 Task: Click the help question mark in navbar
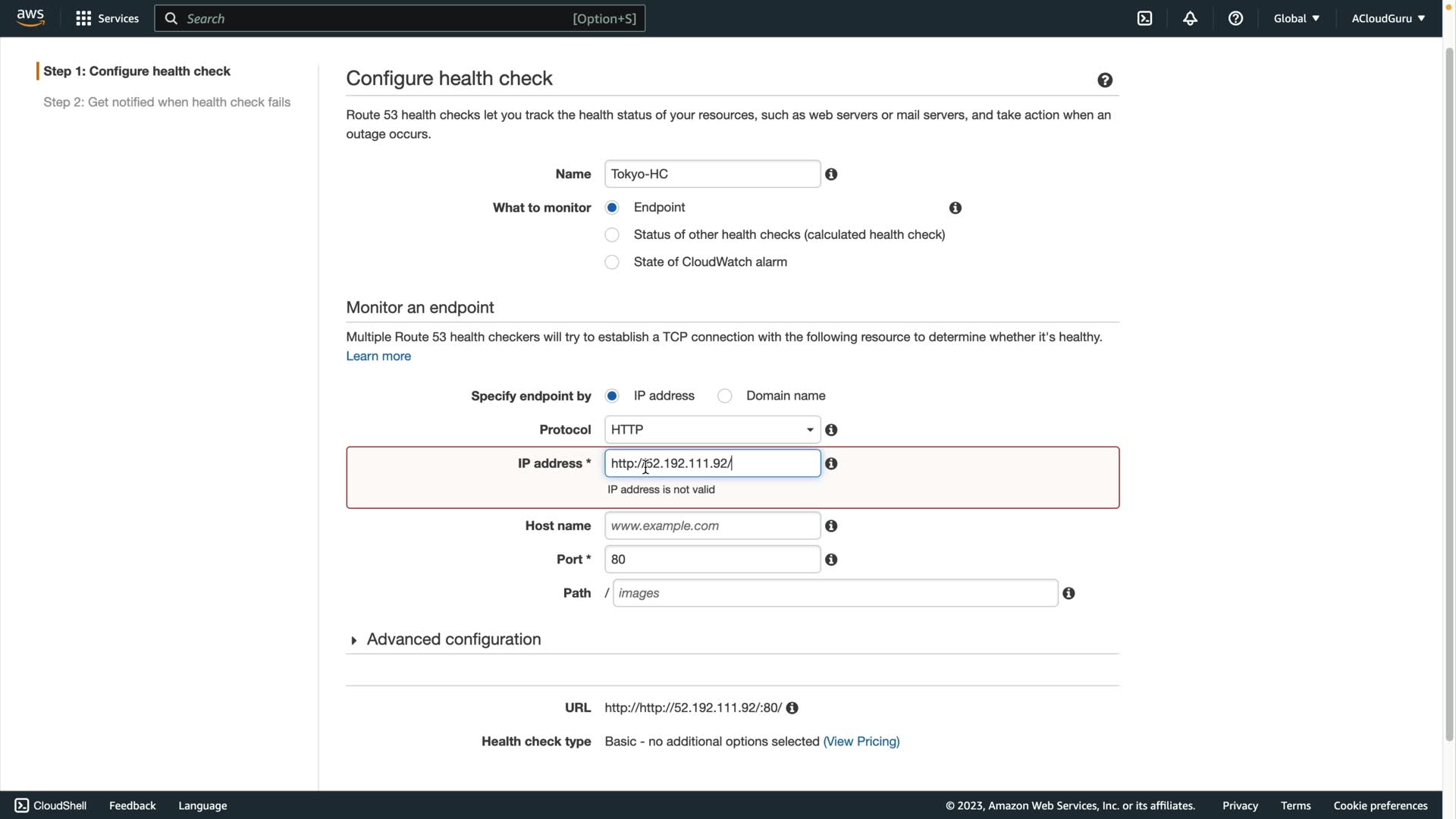click(x=1235, y=18)
